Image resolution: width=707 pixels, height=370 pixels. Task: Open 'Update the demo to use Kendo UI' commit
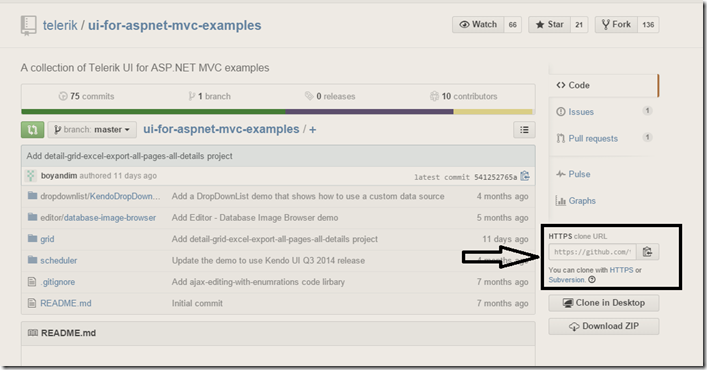pyautogui.click(x=268, y=260)
